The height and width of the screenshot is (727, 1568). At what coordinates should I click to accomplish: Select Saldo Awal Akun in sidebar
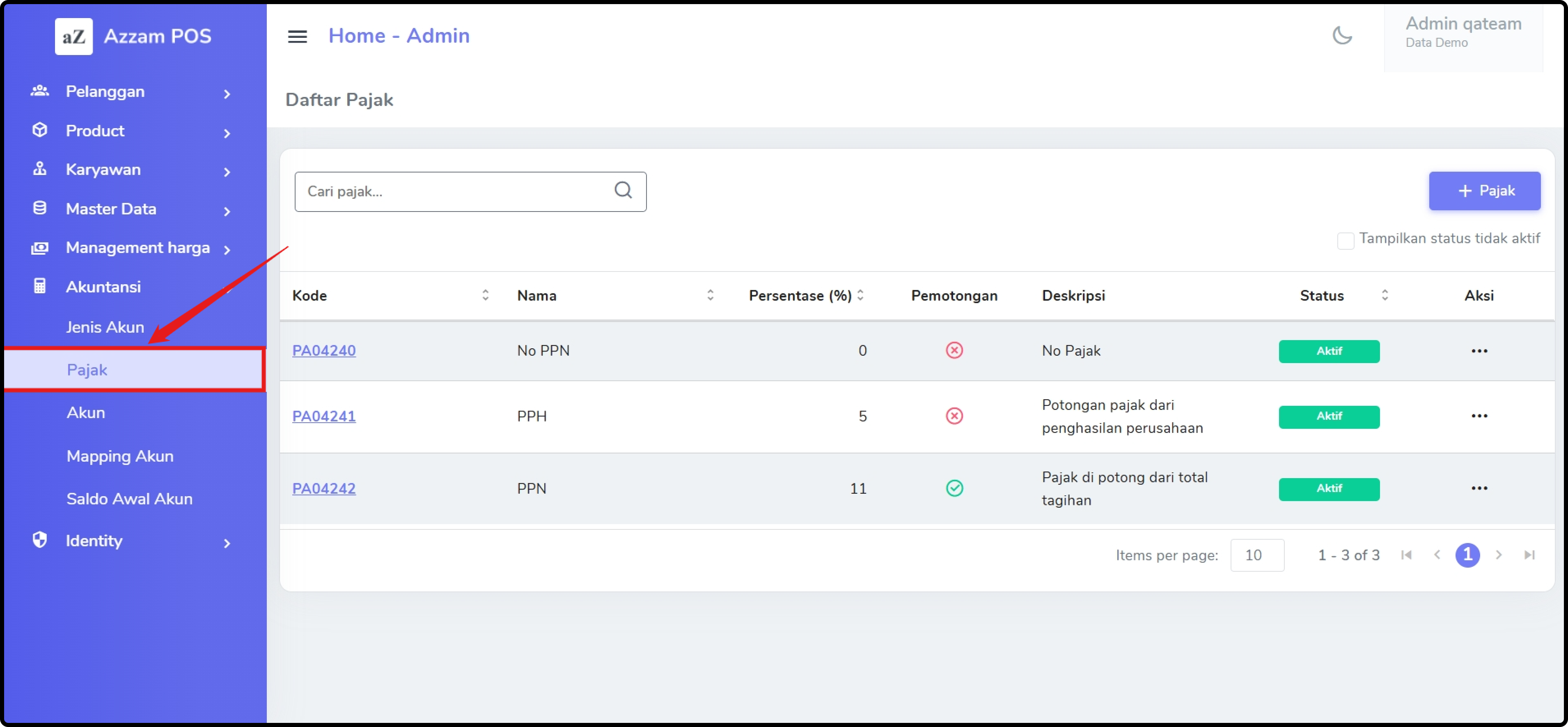pyautogui.click(x=129, y=499)
